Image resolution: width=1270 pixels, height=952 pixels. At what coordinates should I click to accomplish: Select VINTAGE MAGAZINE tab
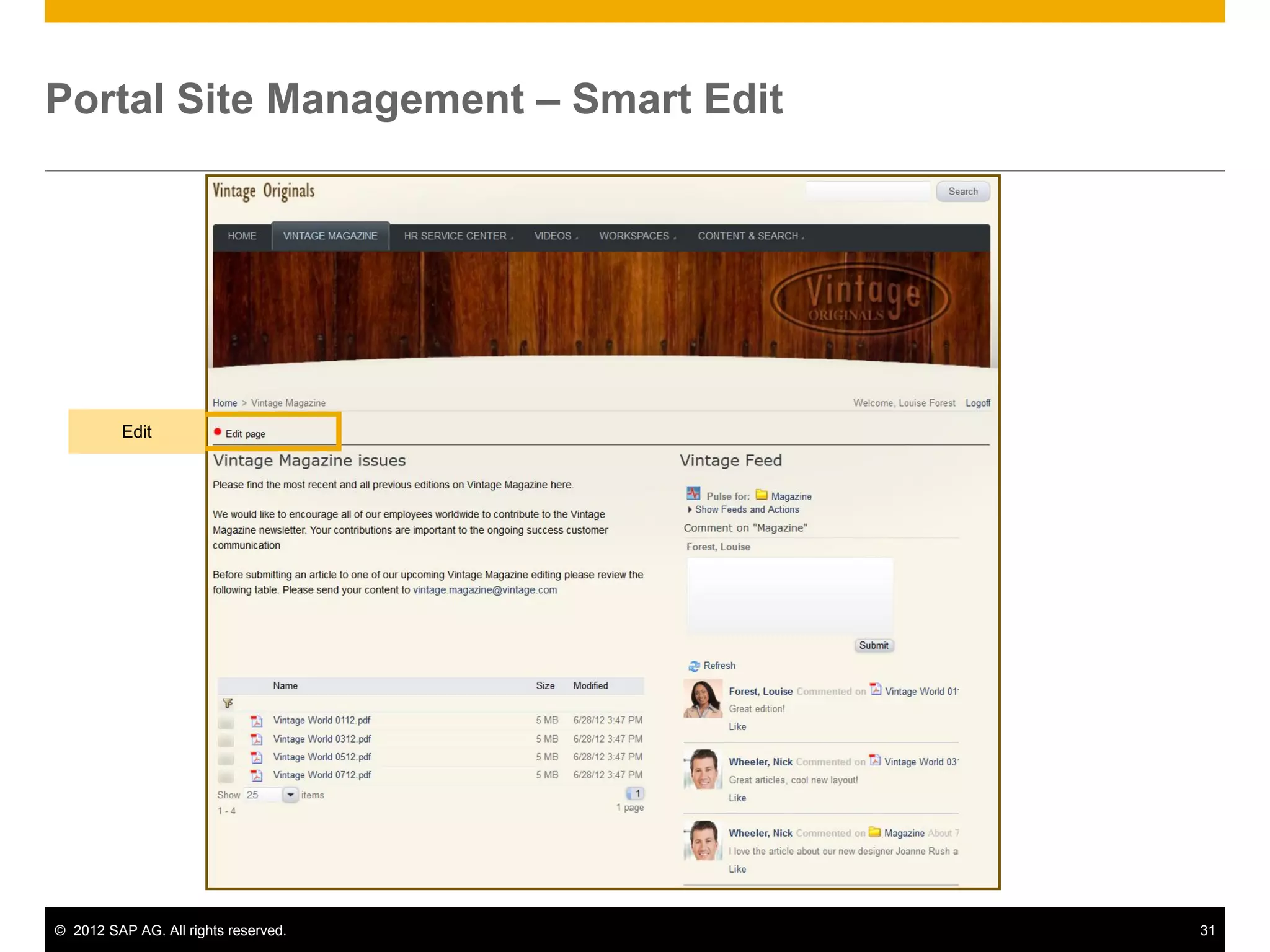pyautogui.click(x=331, y=236)
